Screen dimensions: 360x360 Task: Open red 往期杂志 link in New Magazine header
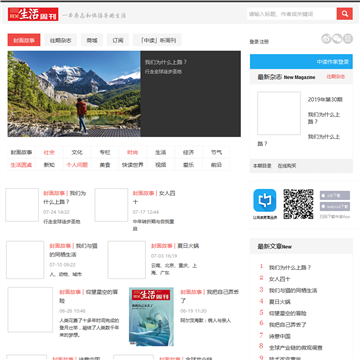tap(336, 77)
